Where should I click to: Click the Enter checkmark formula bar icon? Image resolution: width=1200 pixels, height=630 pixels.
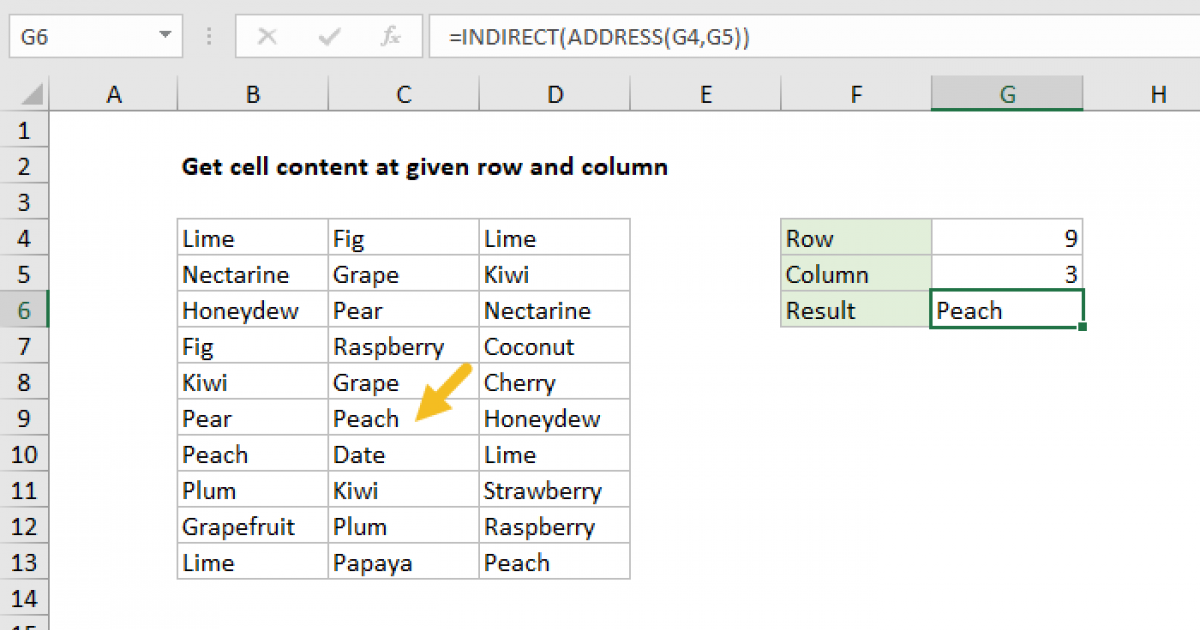pos(328,38)
